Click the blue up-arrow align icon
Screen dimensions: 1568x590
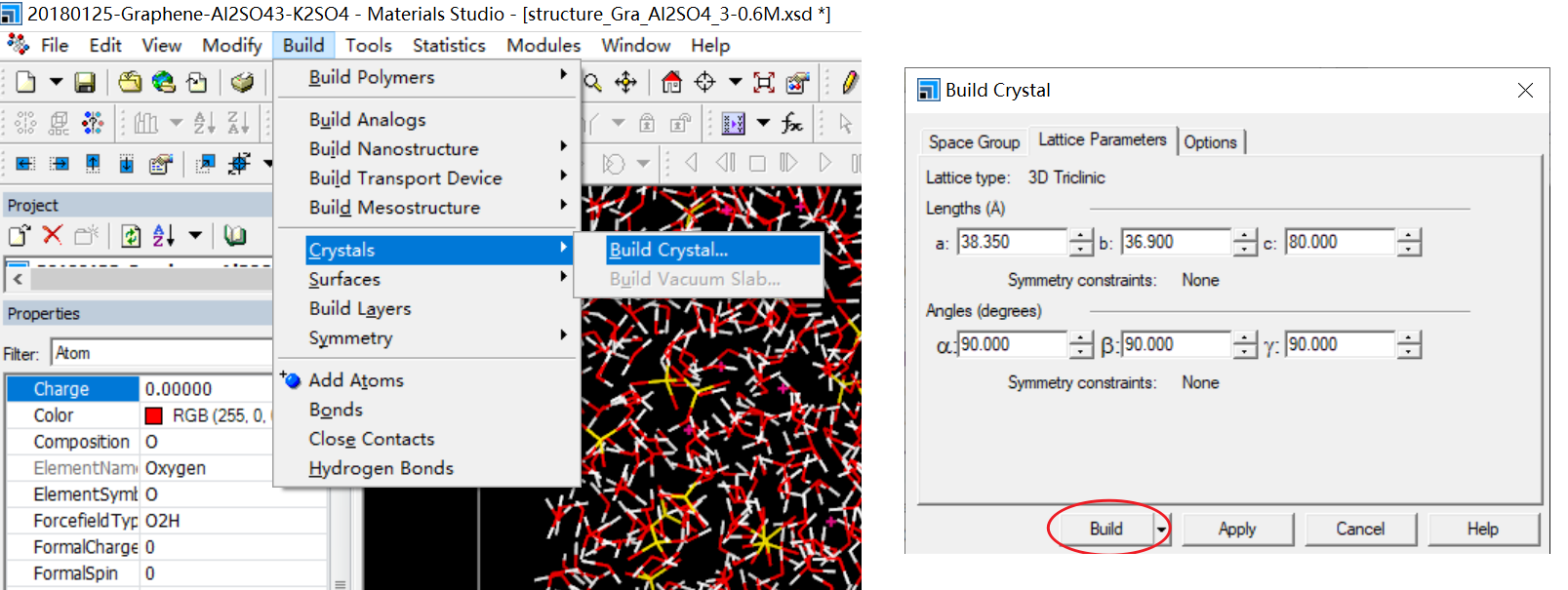tap(93, 163)
